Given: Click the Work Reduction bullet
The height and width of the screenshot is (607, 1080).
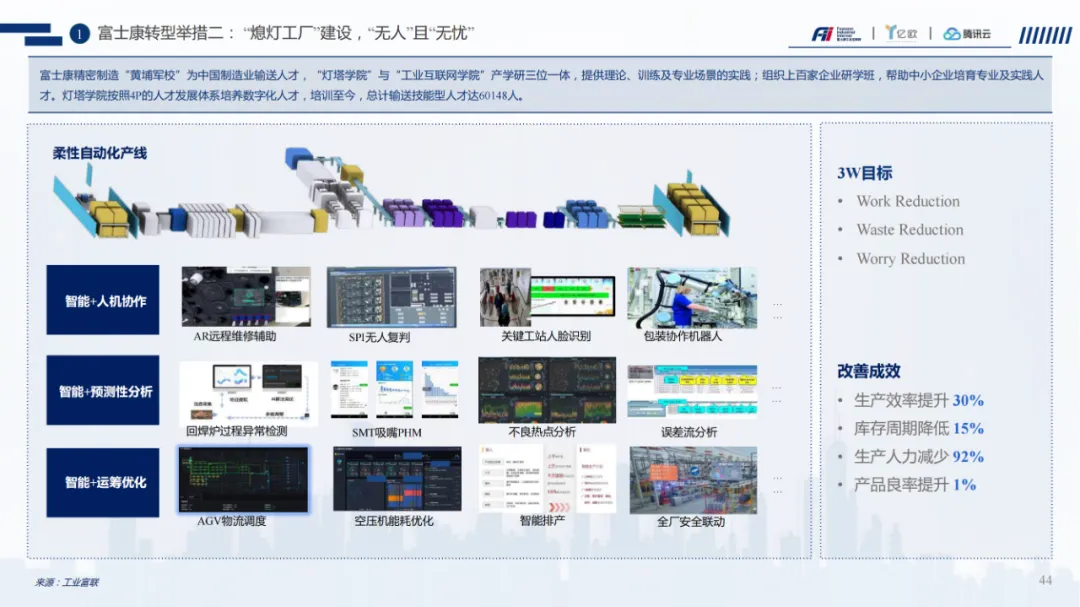Looking at the screenshot, I should coord(908,201).
